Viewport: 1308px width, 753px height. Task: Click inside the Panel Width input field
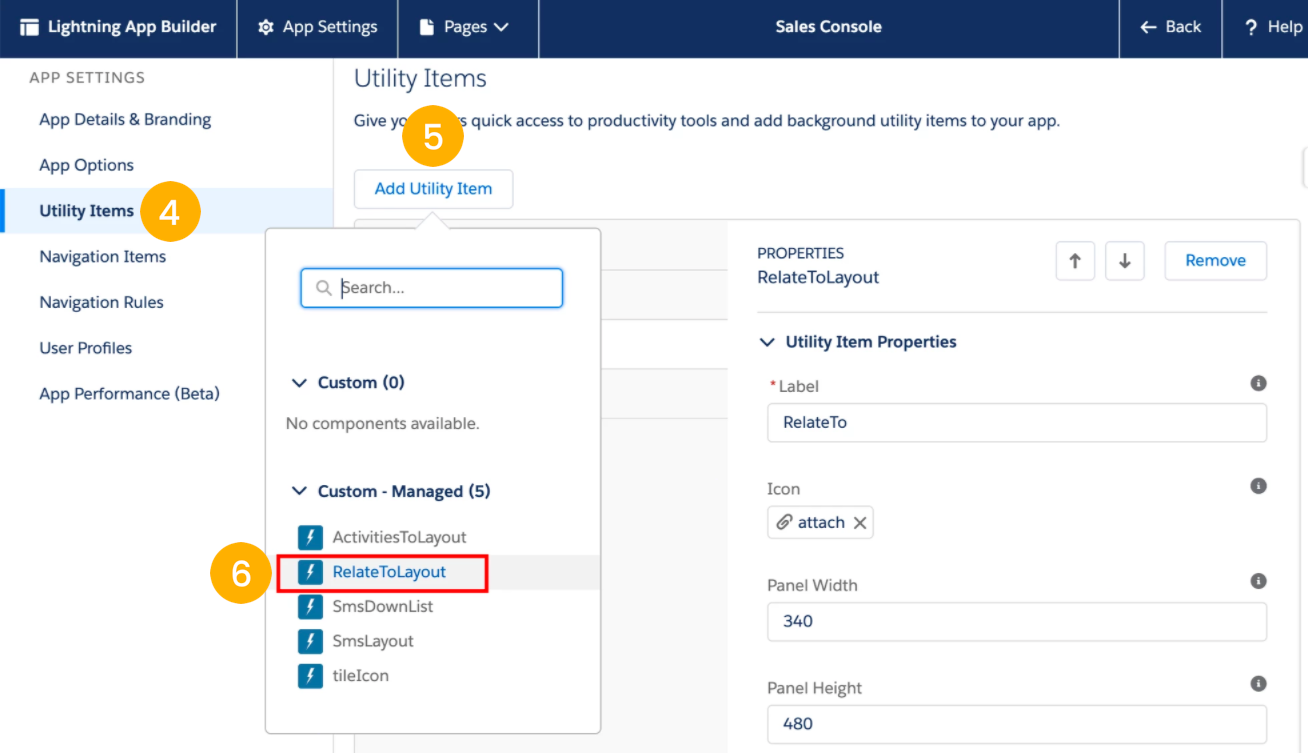[1016, 621]
